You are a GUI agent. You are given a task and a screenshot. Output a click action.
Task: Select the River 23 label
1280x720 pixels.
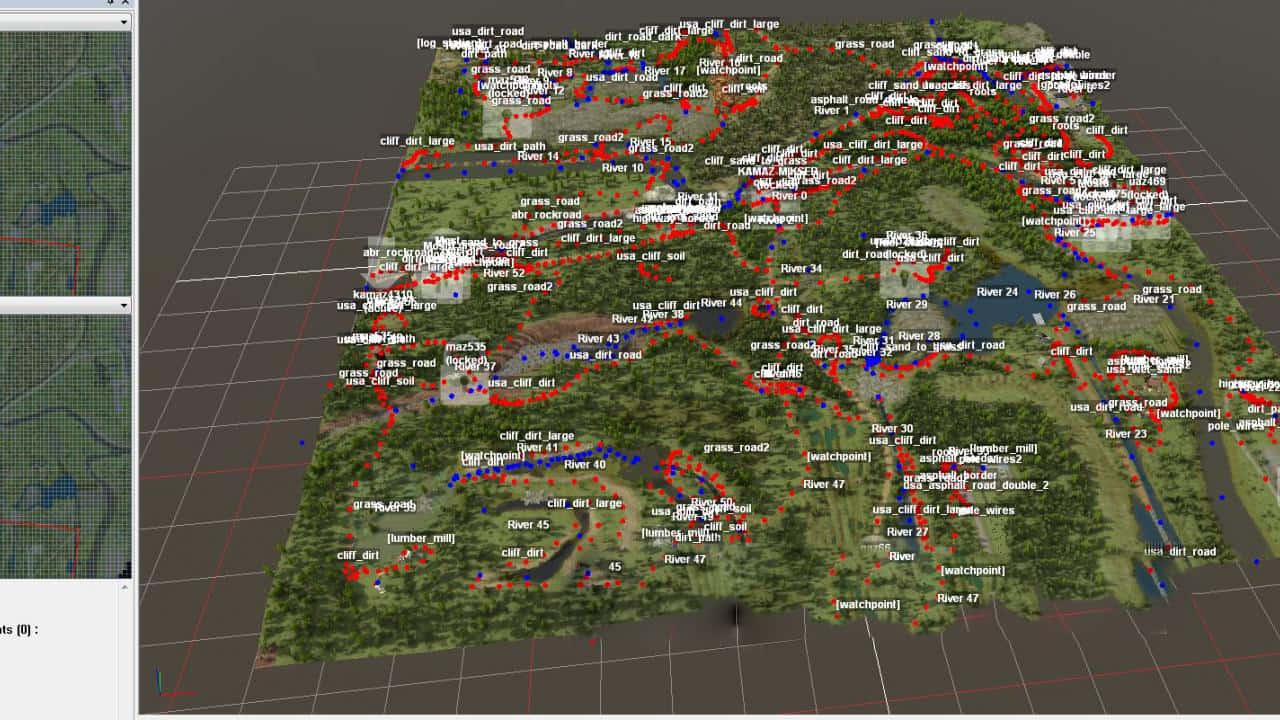click(1126, 434)
